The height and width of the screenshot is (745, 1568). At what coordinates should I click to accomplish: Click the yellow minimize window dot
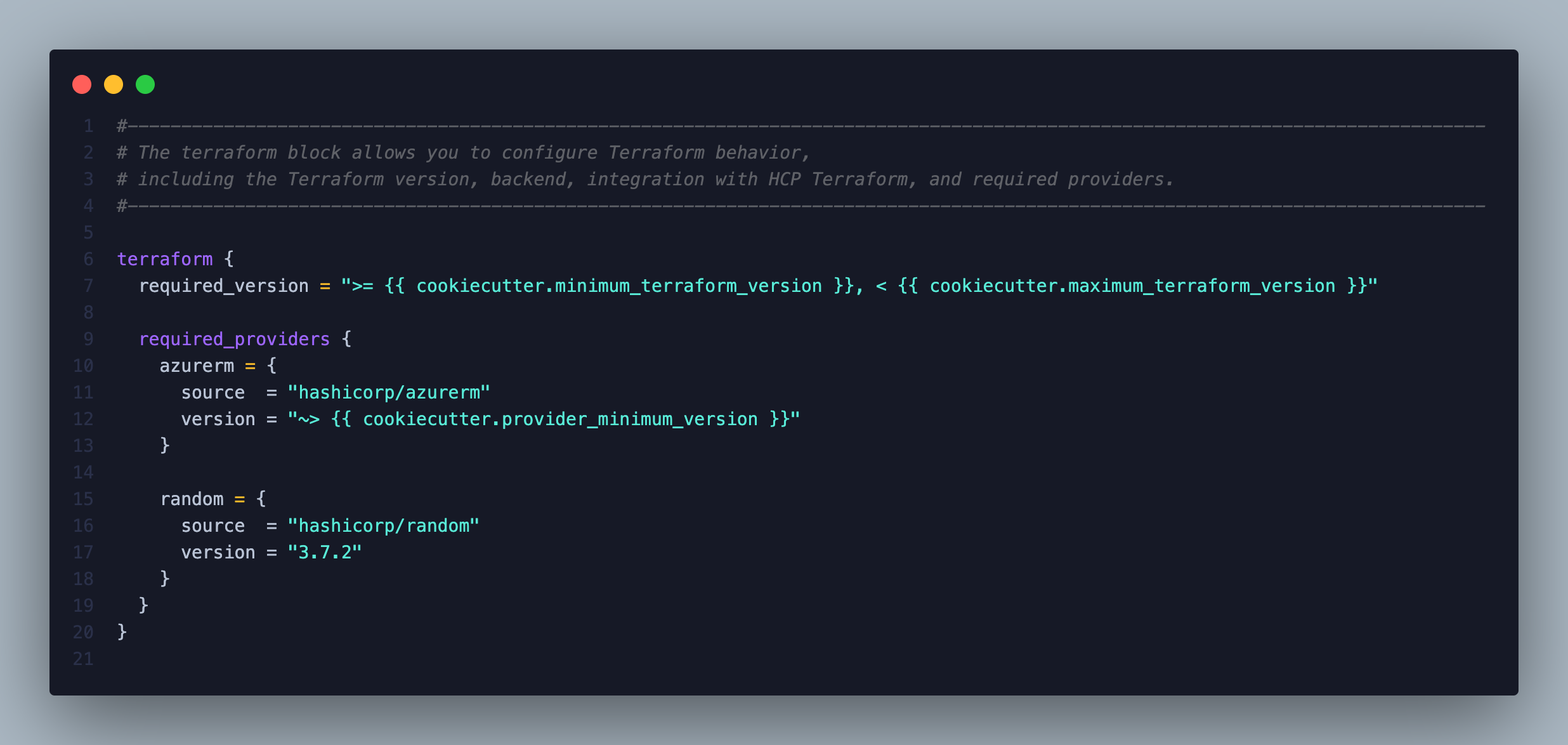pos(114,84)
